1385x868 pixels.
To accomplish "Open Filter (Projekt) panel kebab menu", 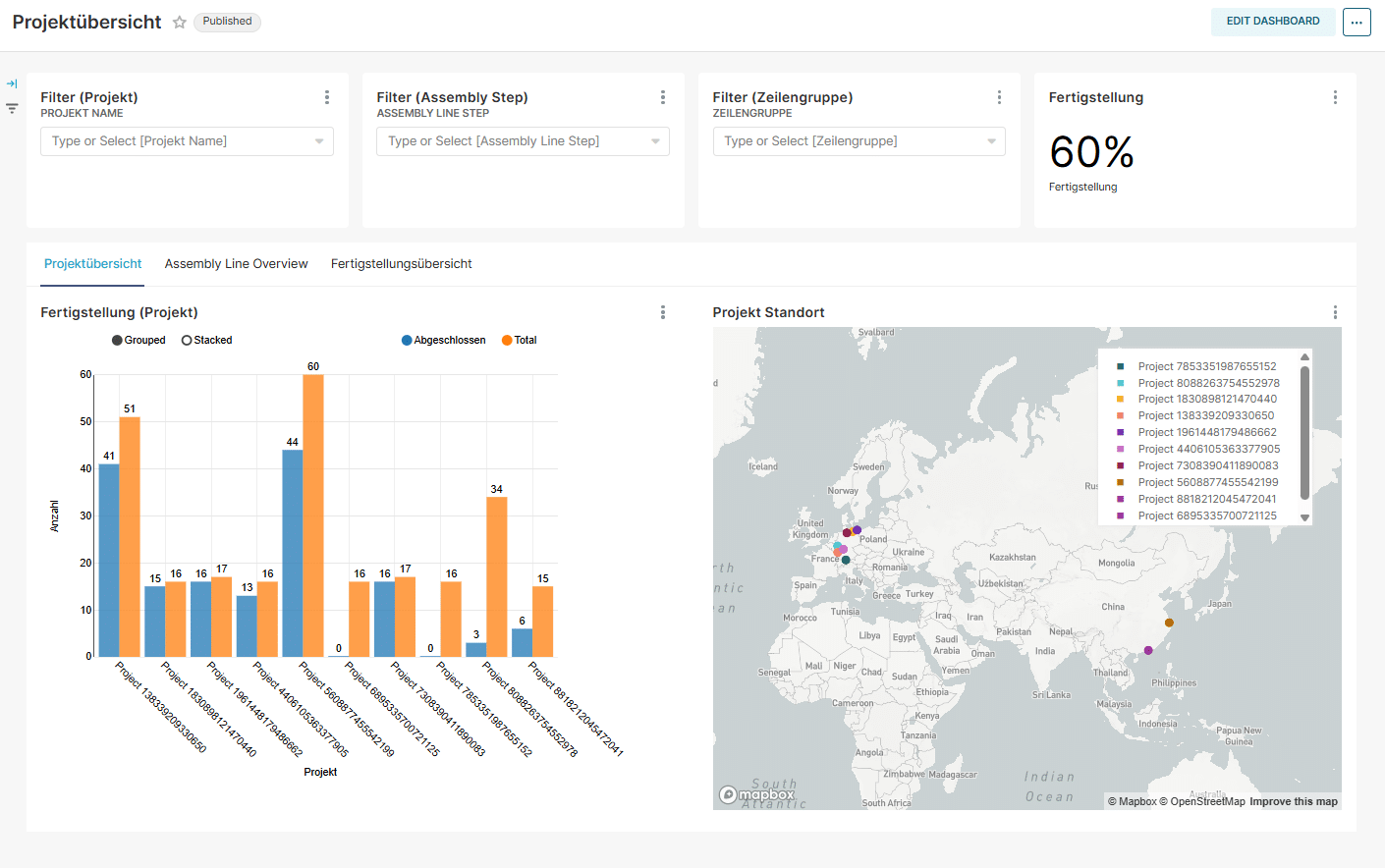I will 327,97.
